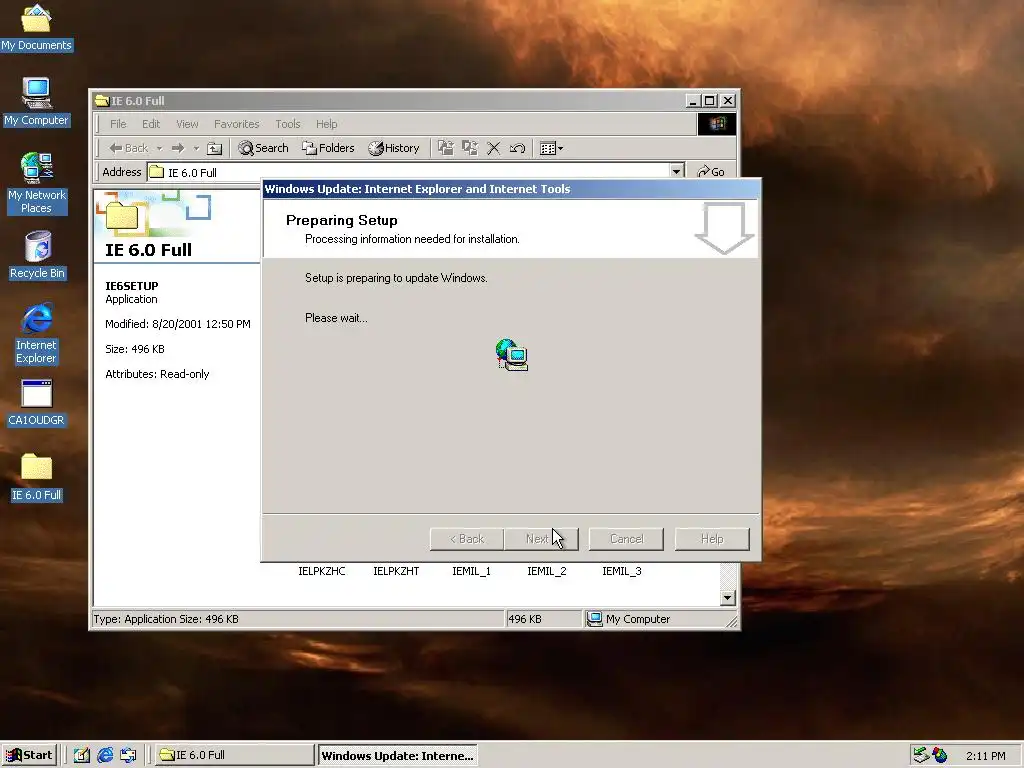The width and height of the screenshot is (1024, 768).
Task: Click third quick launch icon
Action: point(129,756)
